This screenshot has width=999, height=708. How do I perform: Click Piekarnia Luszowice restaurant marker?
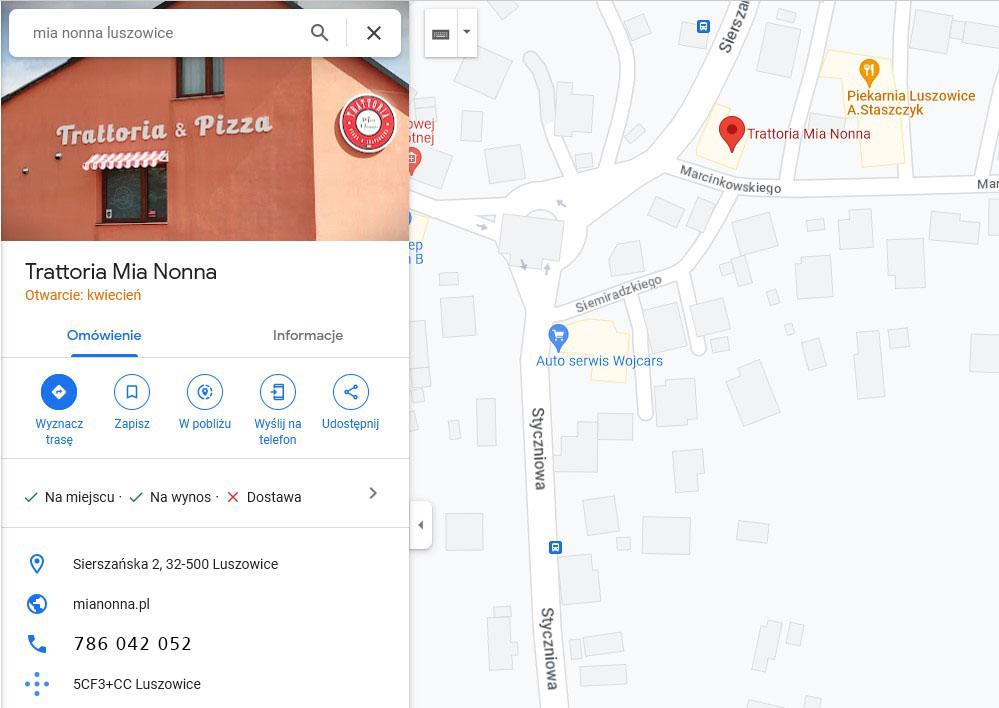pyautogui.click(x=869, y=73)
